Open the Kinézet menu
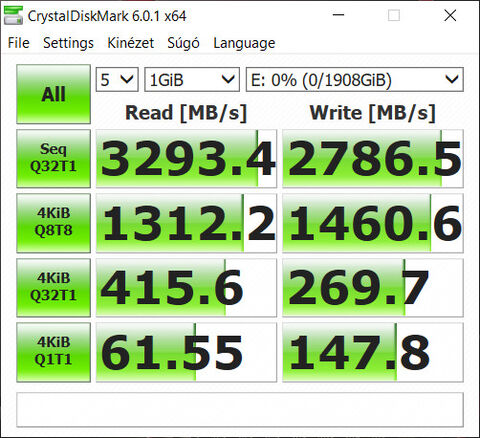This screenshot has height=438, width=480. 130,43
